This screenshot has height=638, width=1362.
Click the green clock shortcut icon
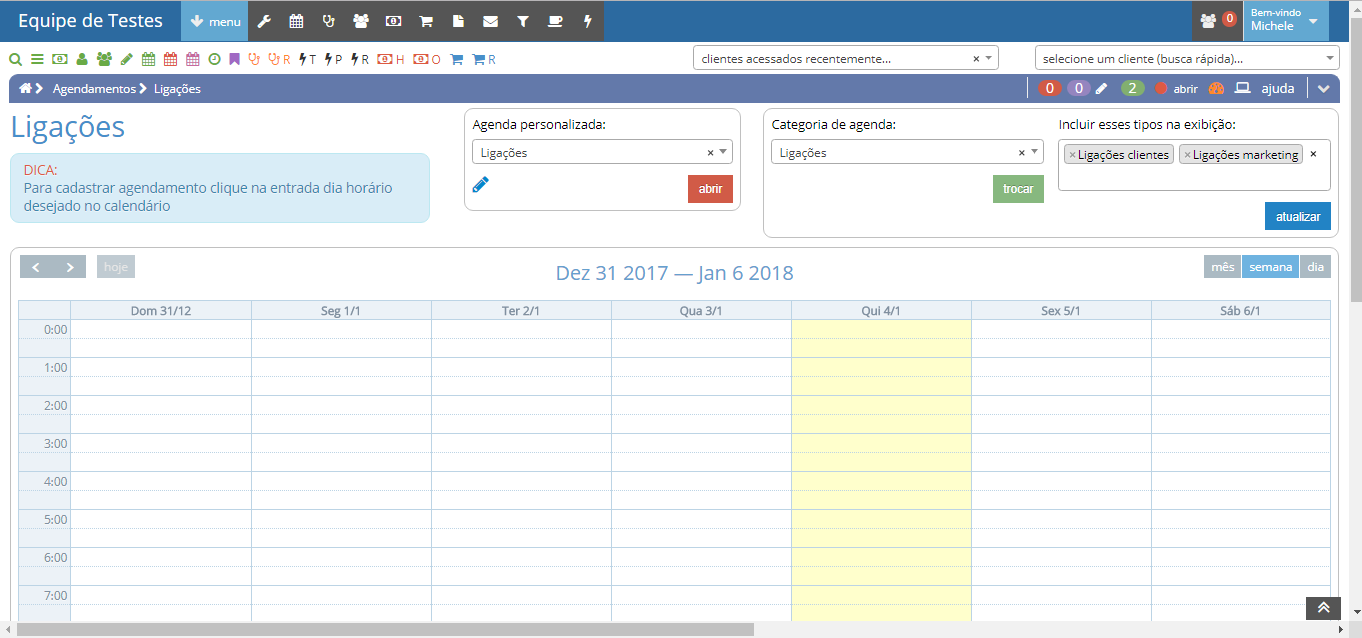[214, 59]
